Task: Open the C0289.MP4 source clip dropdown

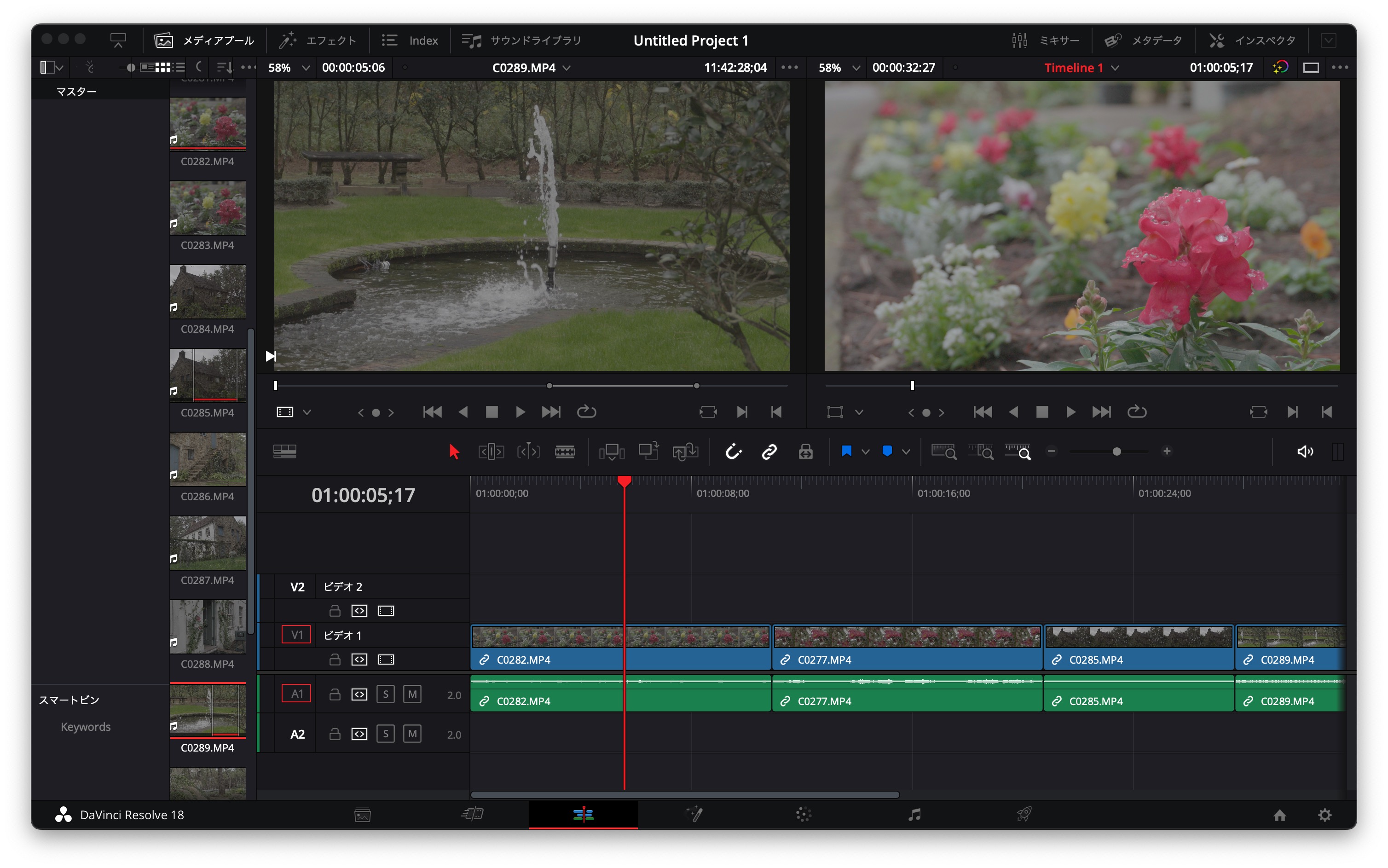Action: (567, 68)
